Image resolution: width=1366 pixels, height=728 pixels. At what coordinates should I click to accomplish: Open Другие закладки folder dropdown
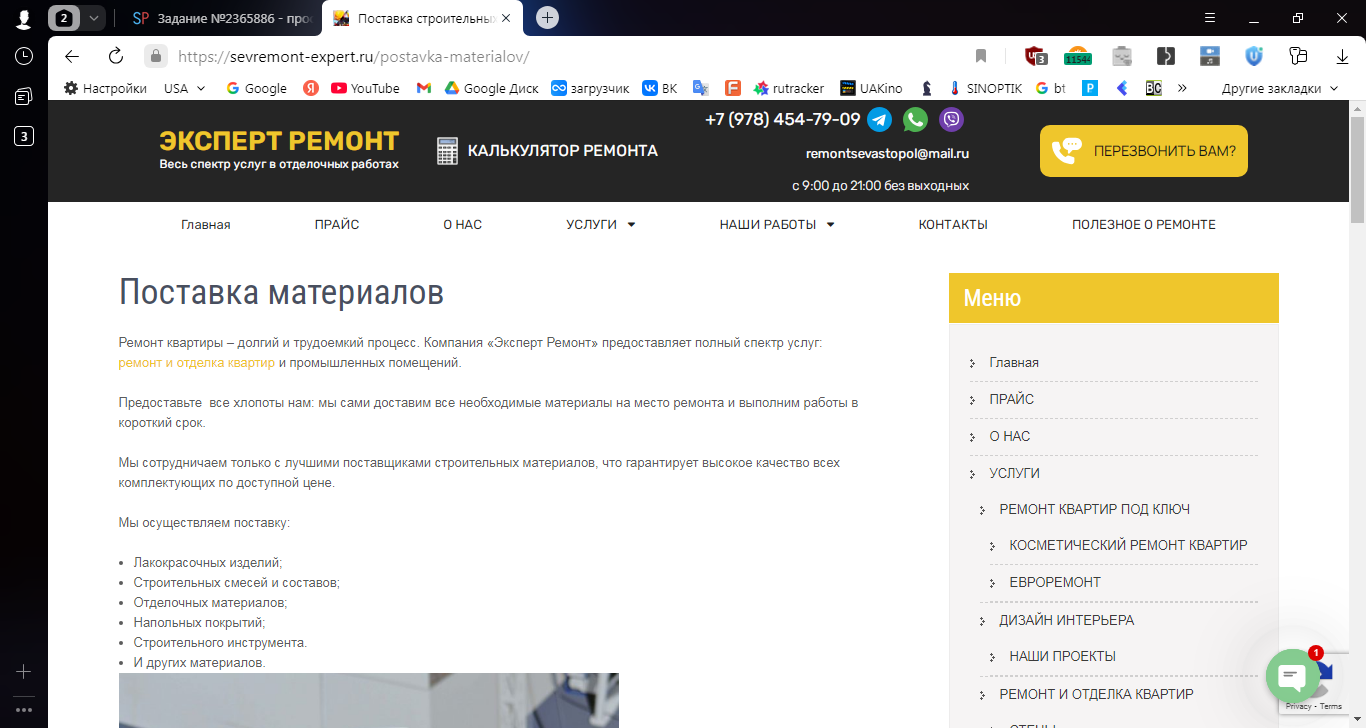pos(1280,88)
